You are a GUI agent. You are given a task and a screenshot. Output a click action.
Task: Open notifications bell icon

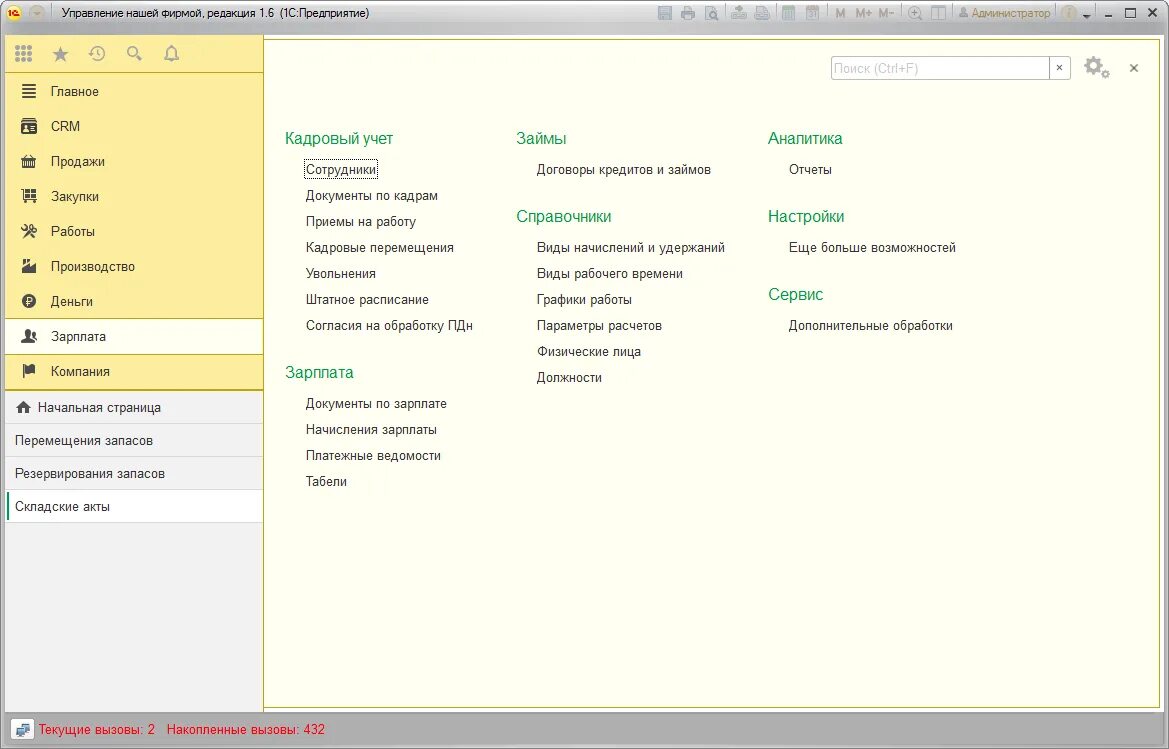171,54
